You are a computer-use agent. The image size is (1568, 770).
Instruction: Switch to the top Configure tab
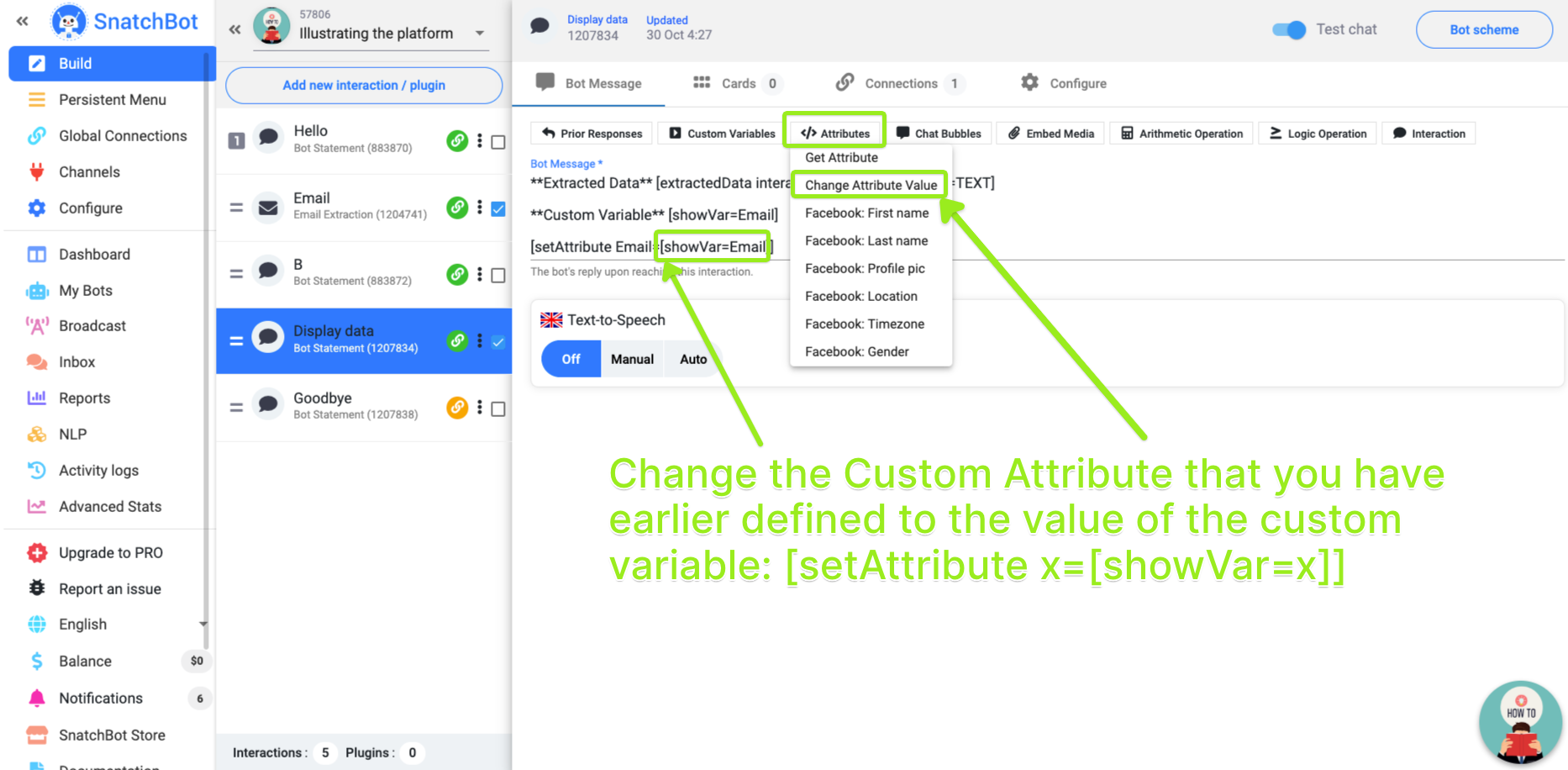1064,83
